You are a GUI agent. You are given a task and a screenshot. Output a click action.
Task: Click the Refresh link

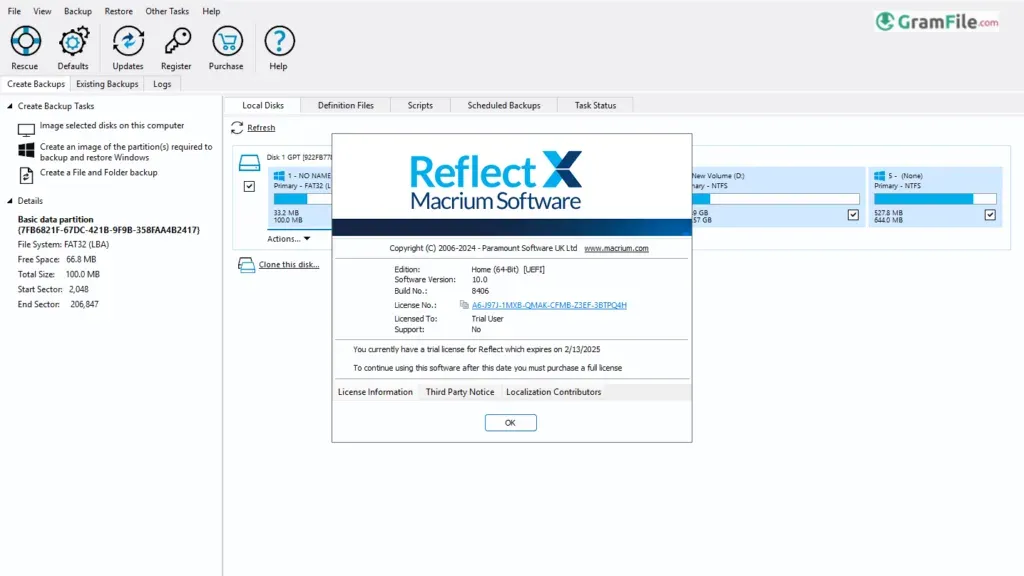(x=261, y=128)
